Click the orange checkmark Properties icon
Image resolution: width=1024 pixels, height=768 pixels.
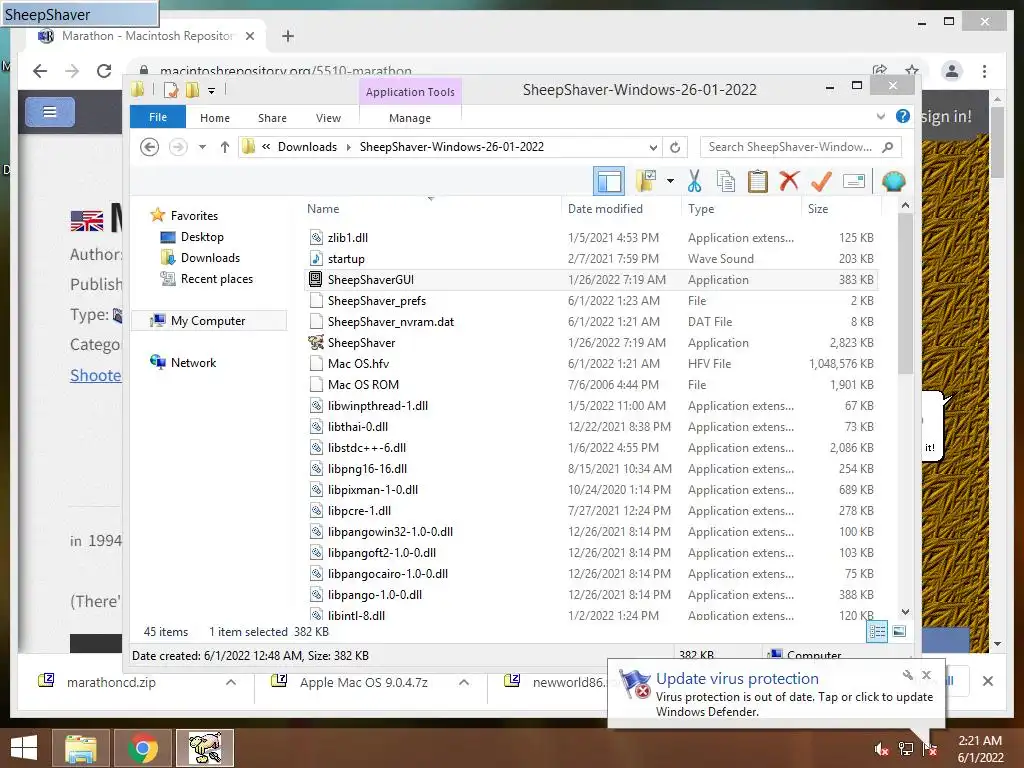click(821, 181)
